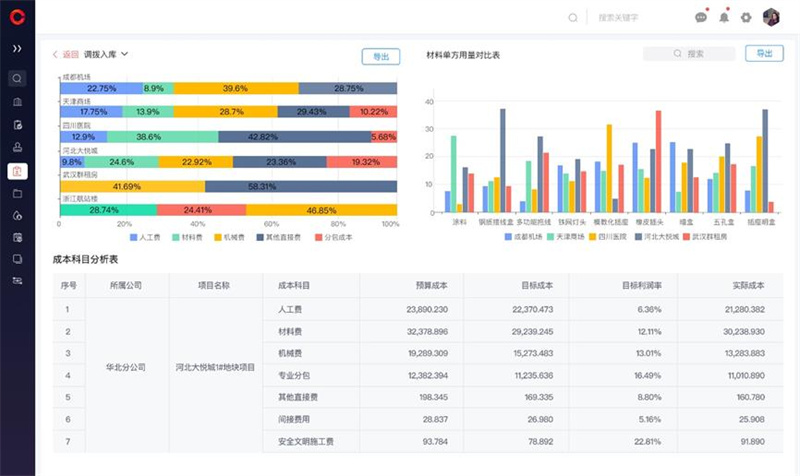Click the red logo at top left

17,17
